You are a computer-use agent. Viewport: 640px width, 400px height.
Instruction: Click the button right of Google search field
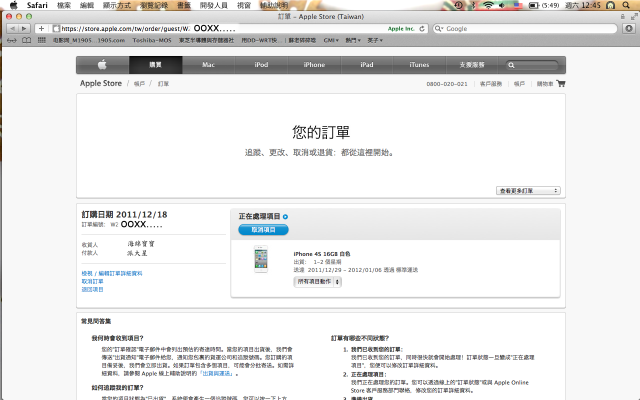(x=629, y=29)
